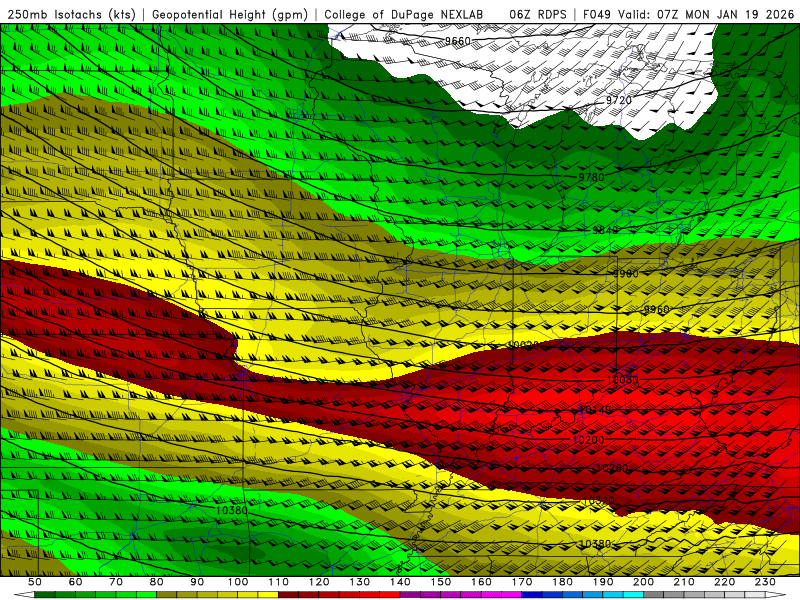Click the 220 value on the color scale
The image size is (800, 600).
(x=724, y=582)
